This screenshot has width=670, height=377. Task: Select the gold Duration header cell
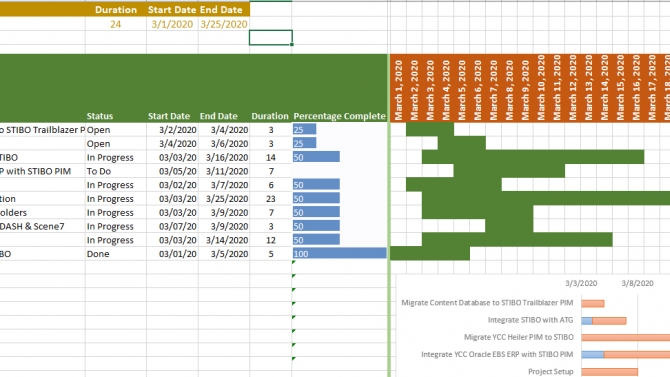coord(116,10)
